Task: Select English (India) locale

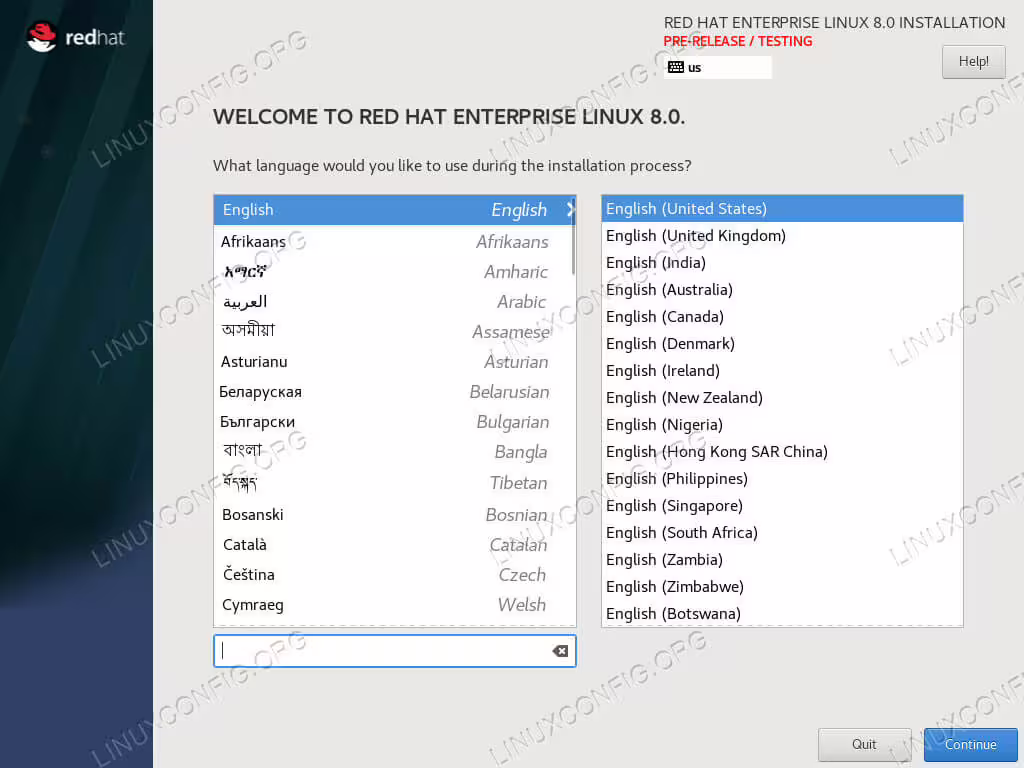Action: click(782, 263)
